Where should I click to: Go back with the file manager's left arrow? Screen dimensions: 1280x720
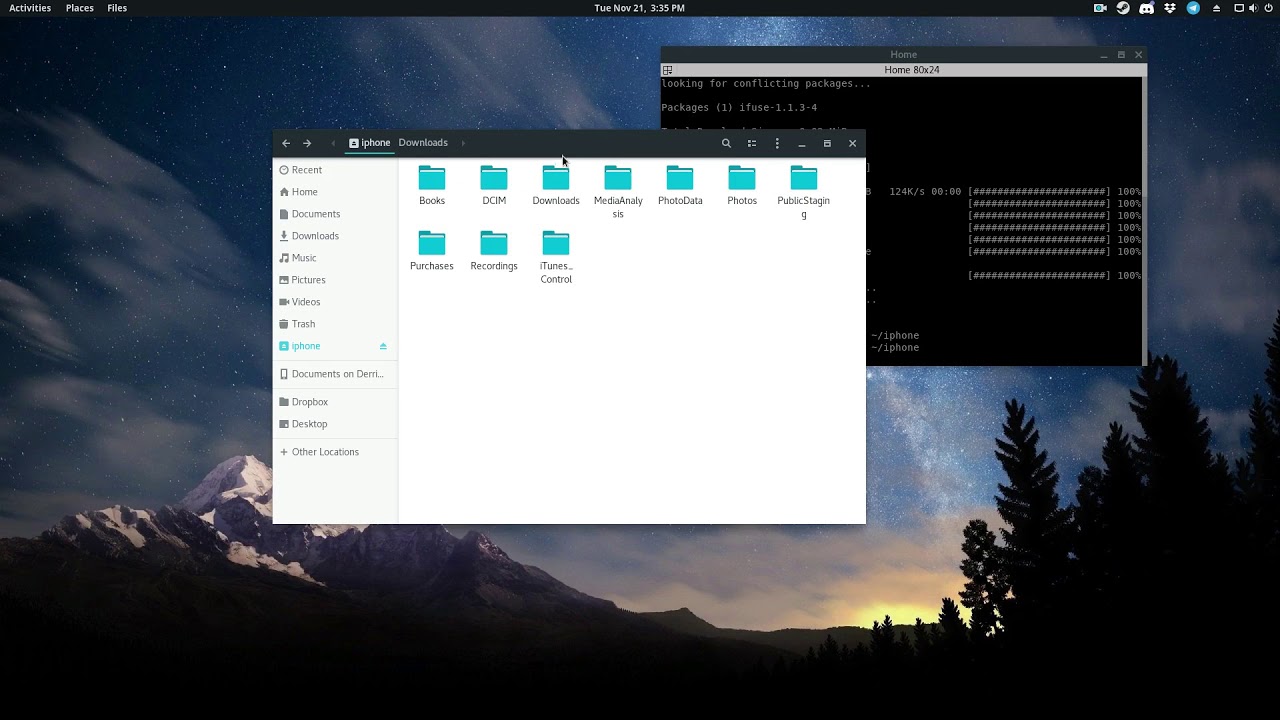click(x=286, y=143)
